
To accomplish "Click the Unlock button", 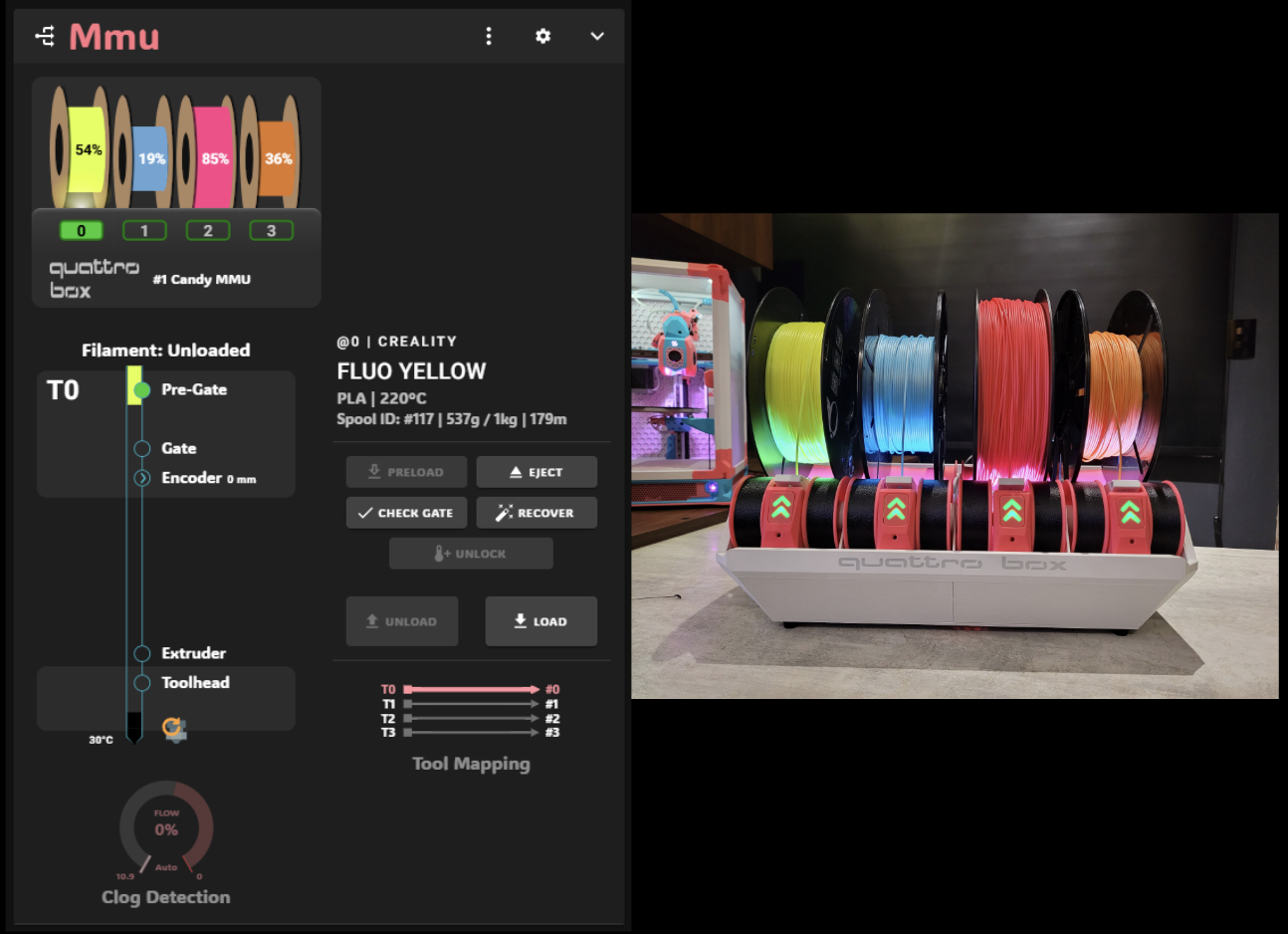I will tap(471, 554).
